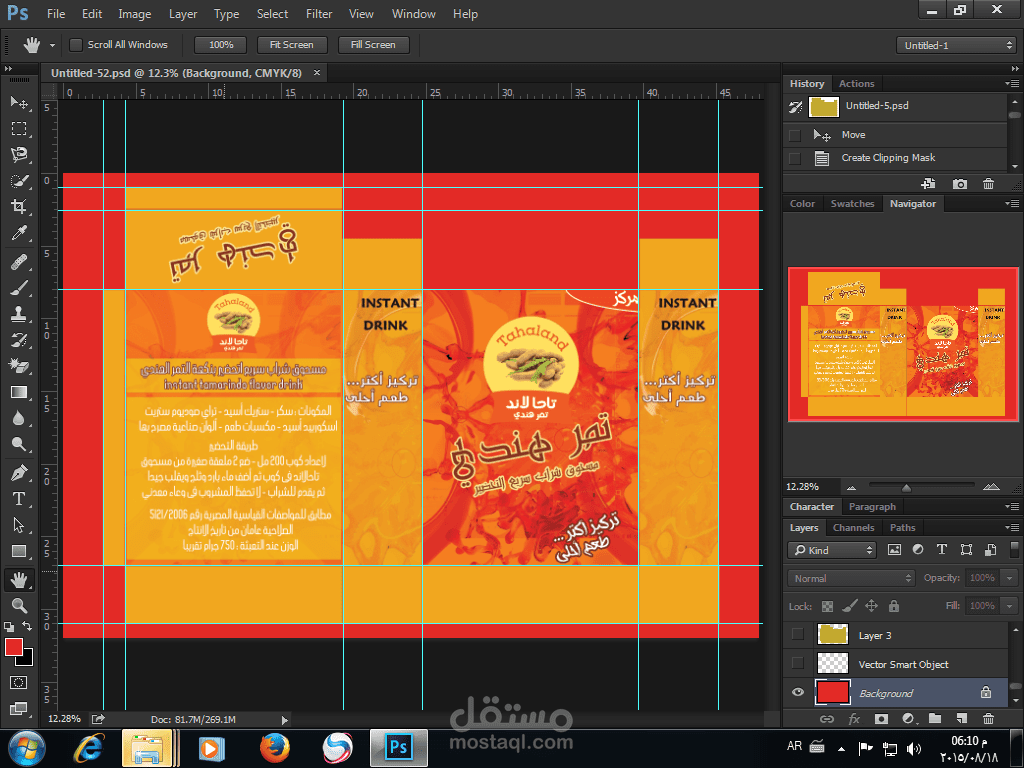Image resolution: width=1024 pixels, height=768 pixels.
Task: Set history brush source for Move state
Action: [795, 135]
